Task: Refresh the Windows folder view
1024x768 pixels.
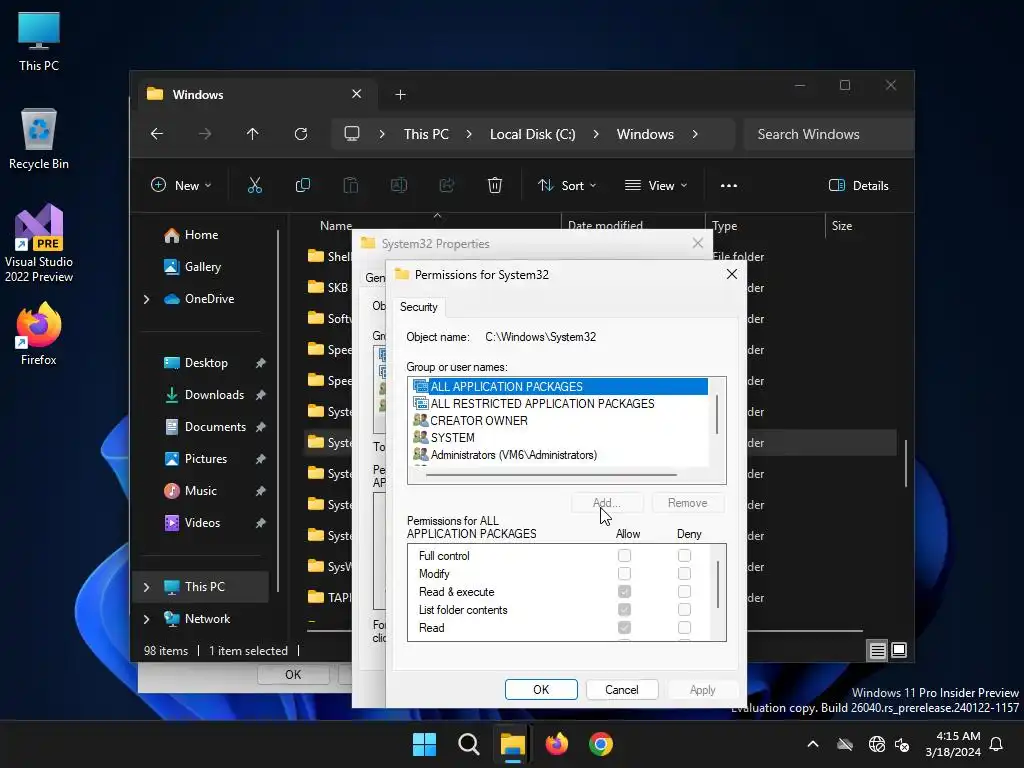Action: click(301, 134)
